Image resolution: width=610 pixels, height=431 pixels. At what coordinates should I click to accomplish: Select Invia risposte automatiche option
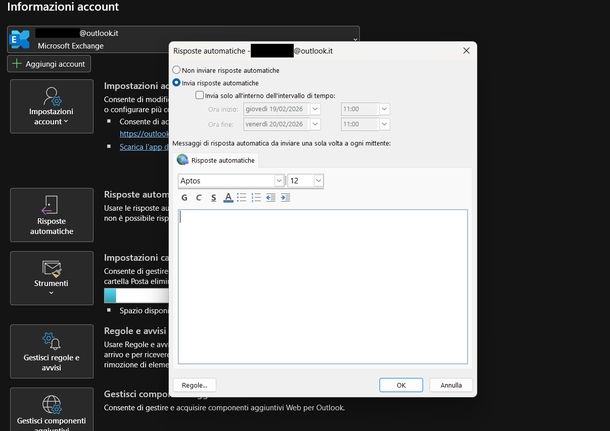coord(176,82)
